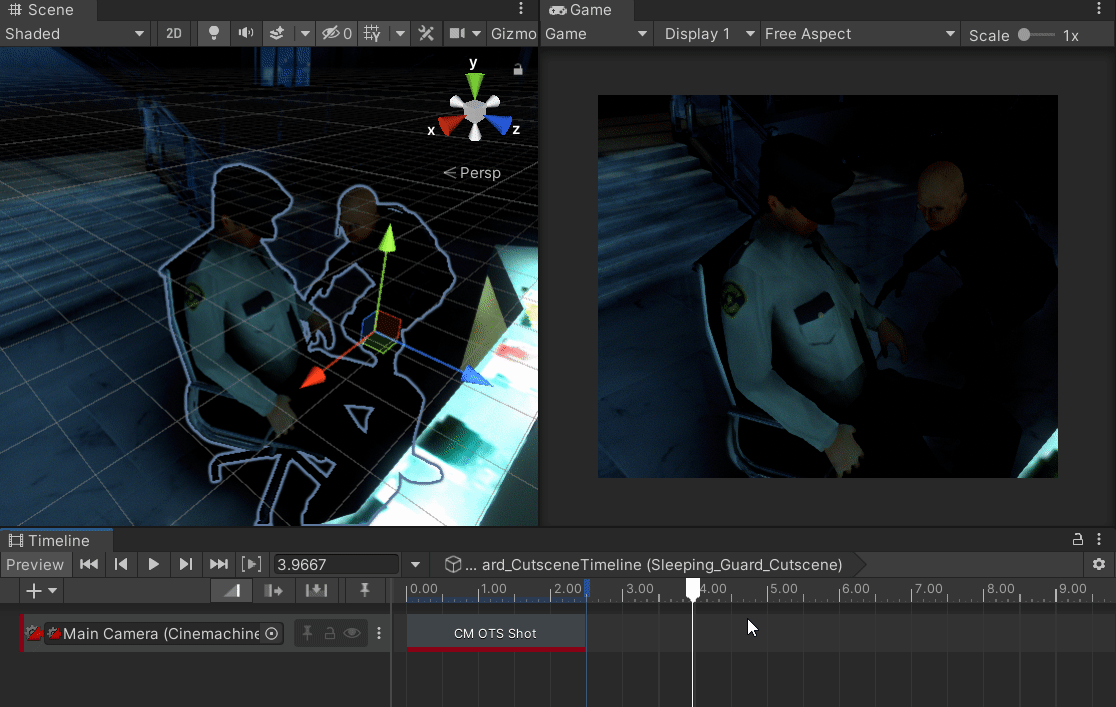Open Scene tab options menu
The width and height of the screenshot is (1116, 707).
click(x=521, y=9)
